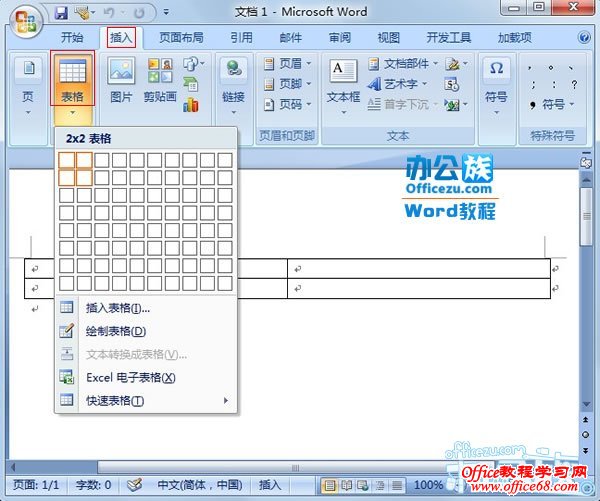Switch to Outline view
600x501 pixels.
[380, 486]
